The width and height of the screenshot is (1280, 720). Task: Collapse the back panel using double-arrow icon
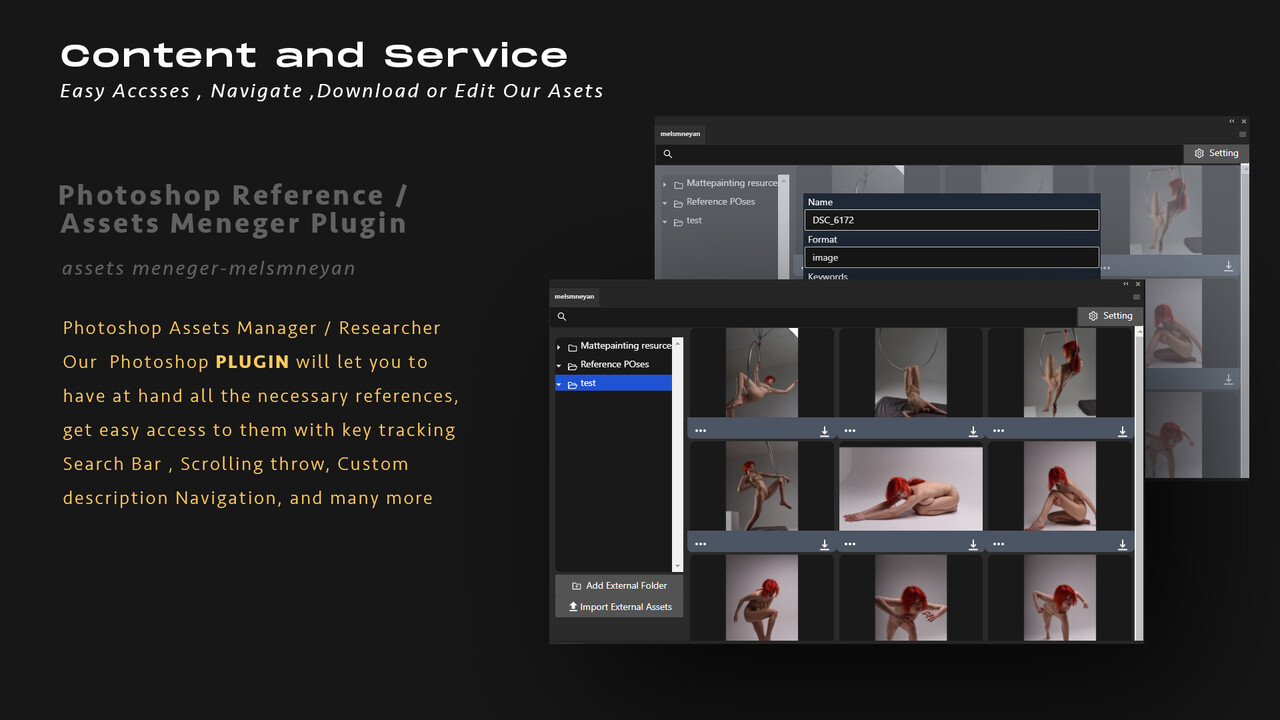[1232, 121]
